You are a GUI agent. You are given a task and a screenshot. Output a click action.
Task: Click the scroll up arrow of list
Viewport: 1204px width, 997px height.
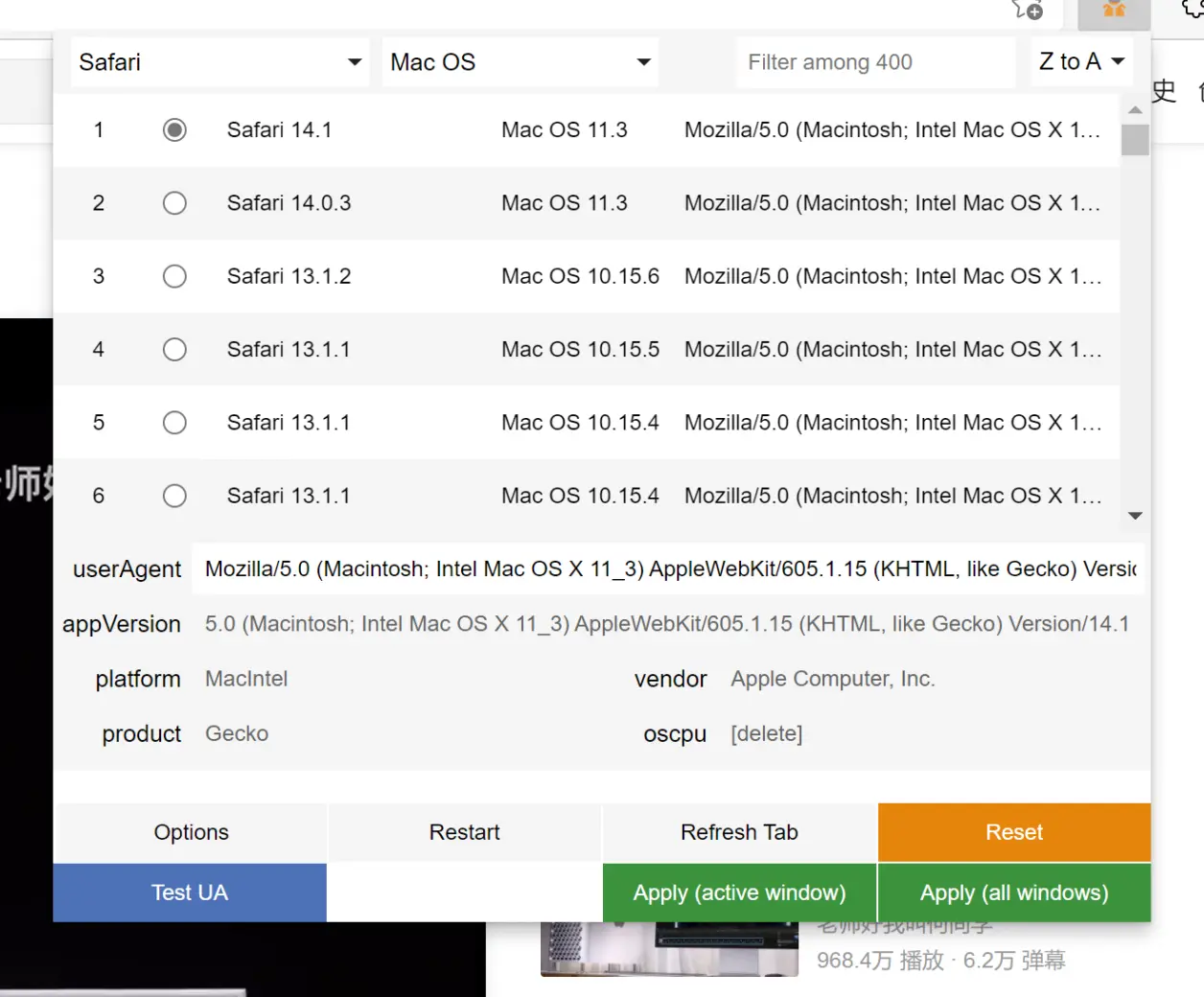pyautogui.click(x=1135, y=110)
